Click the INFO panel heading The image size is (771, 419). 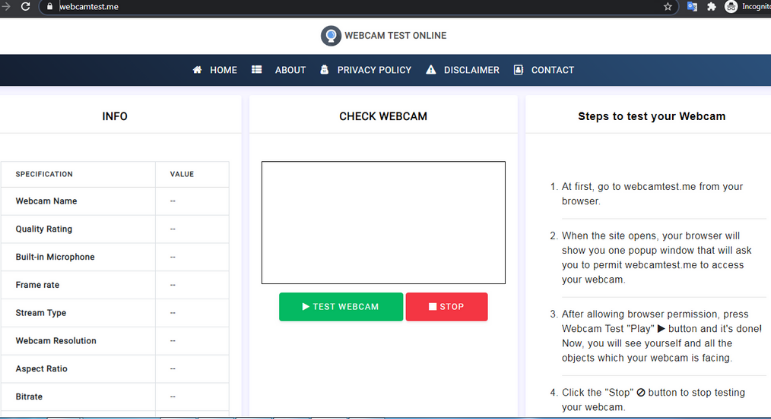coord(115,117)
